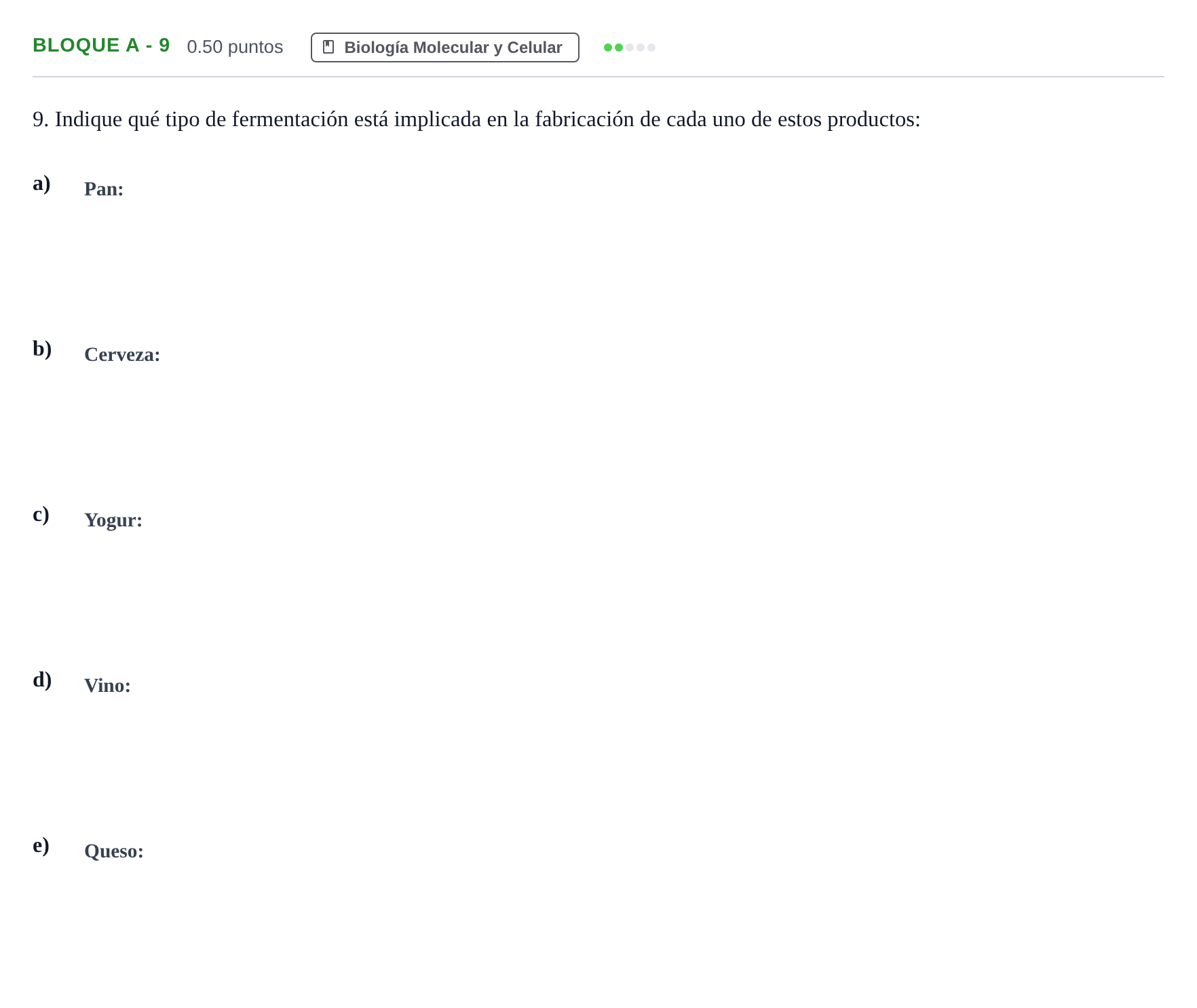Click the Pan: answer label
Viewport: 1197px width, 1008px height.
pyautogui.click(x=104, y=189)
